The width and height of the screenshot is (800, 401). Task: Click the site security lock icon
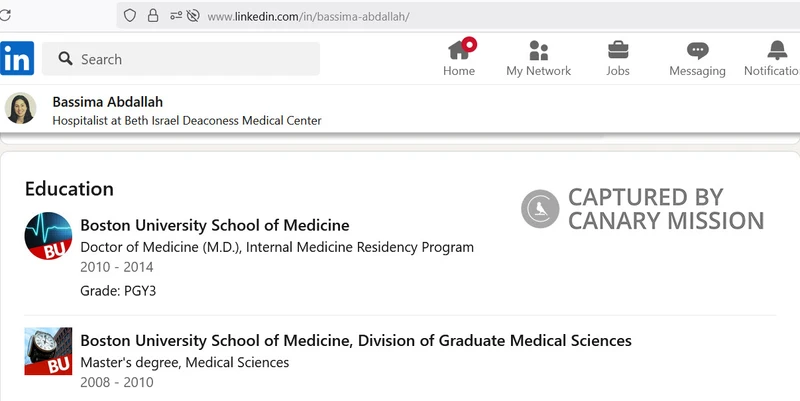tap(153, 15)
